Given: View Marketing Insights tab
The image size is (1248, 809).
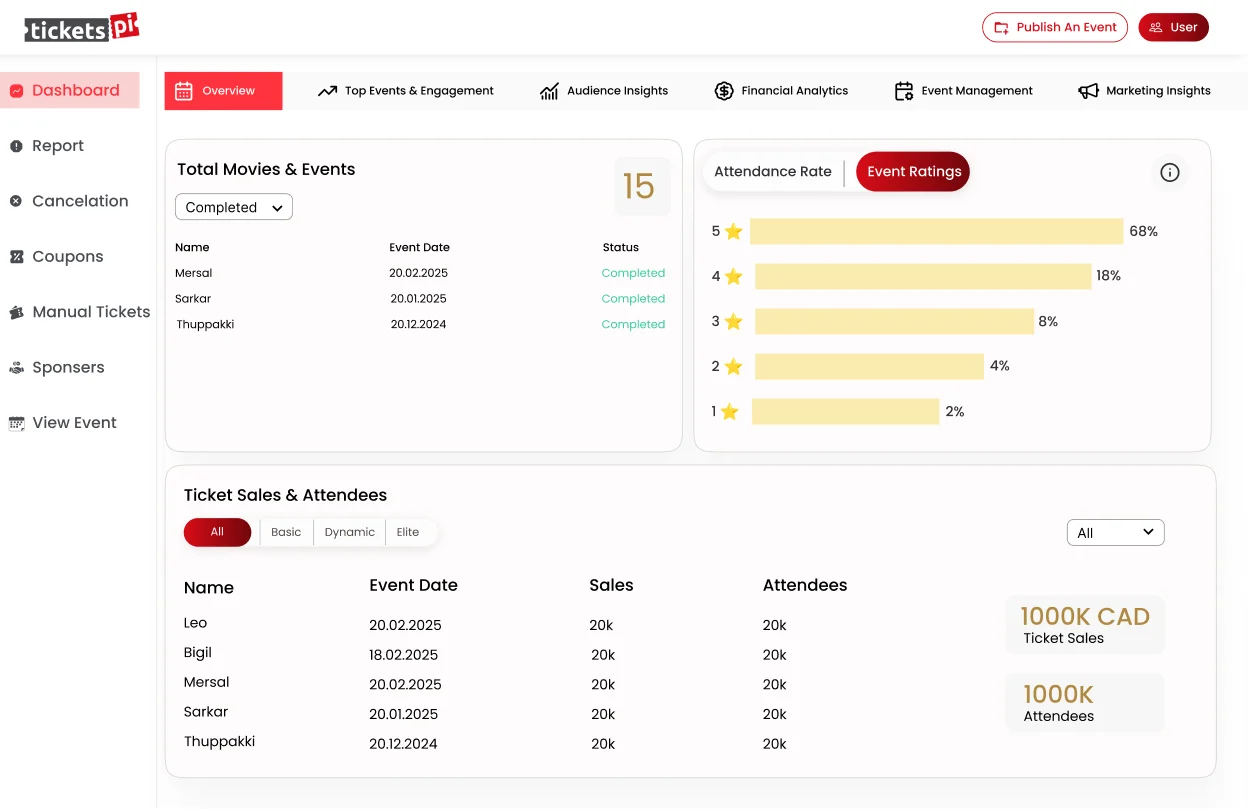Looking at the screenshot, I should point(1145,91).
